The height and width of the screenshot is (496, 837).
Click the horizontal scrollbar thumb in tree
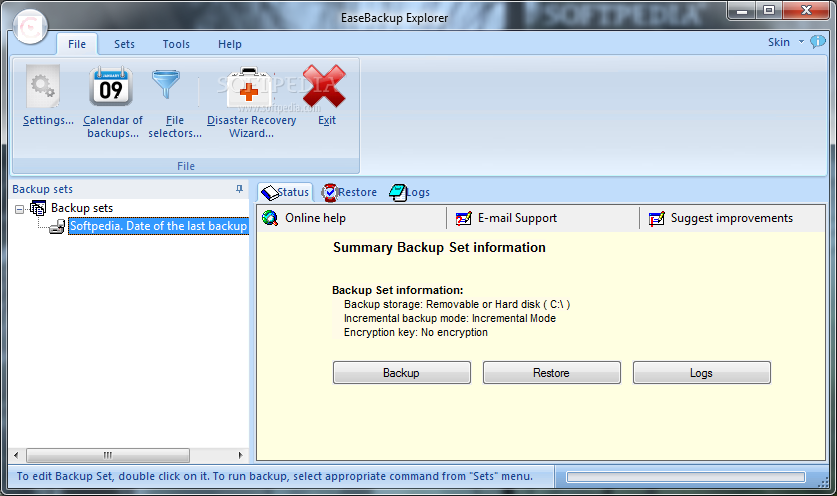108,455
